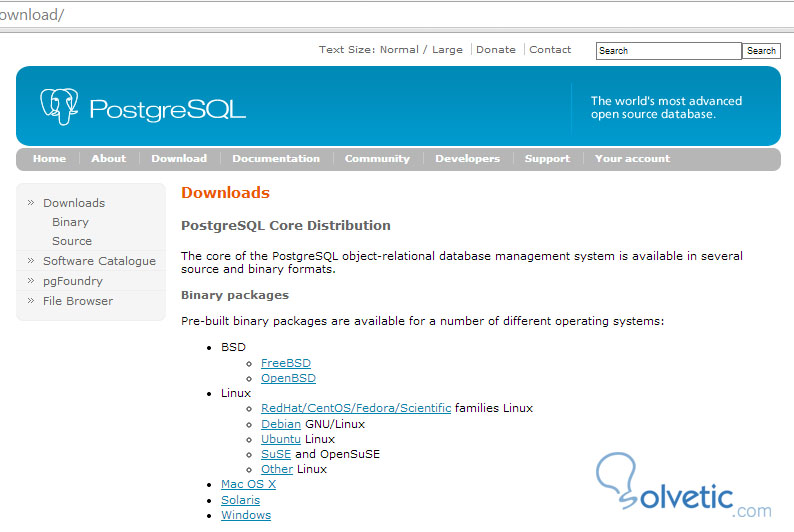Click the browser address bar
Image resolution: width=794 pixels, height=532 pixels.
click(397, 15)
